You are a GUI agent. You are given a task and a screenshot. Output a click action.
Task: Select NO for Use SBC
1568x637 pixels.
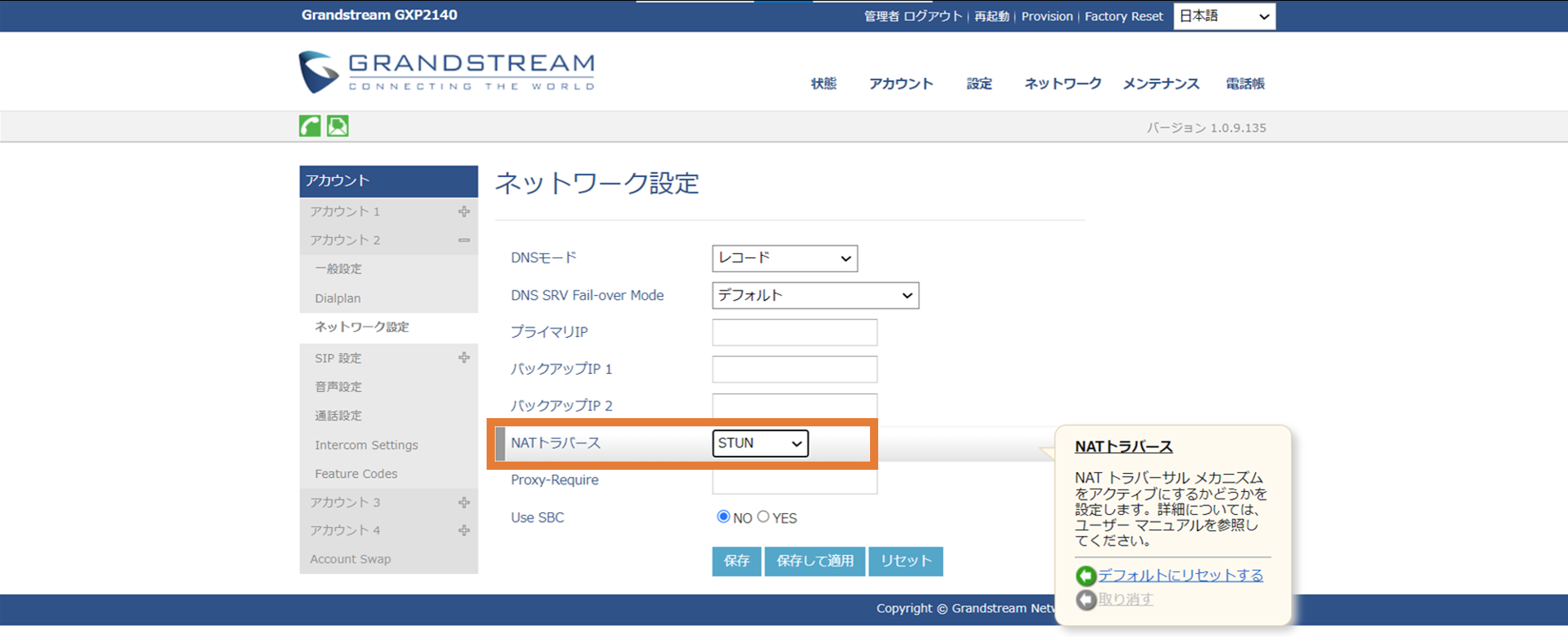(x=723, y=516)
